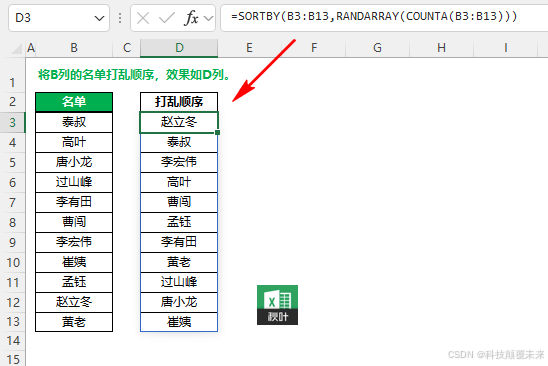Select row 7 header

[x=13, y=202]
